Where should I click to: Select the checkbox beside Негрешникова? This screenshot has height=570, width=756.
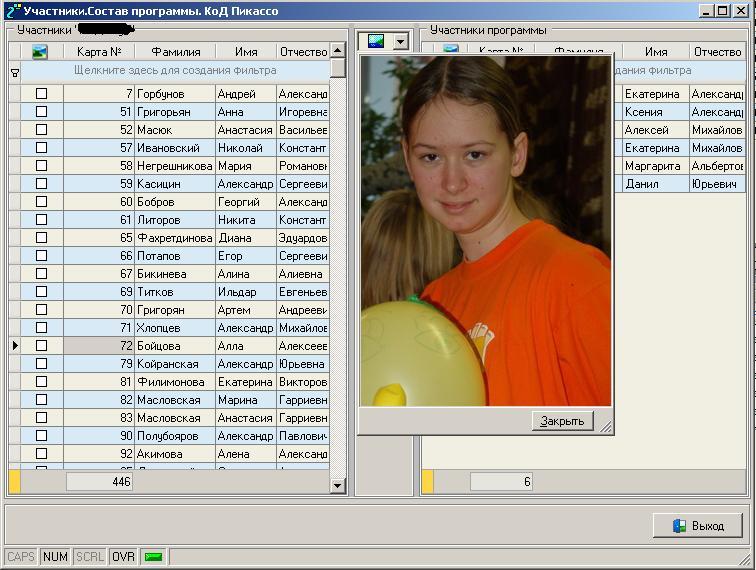click(x=41, y=165)
